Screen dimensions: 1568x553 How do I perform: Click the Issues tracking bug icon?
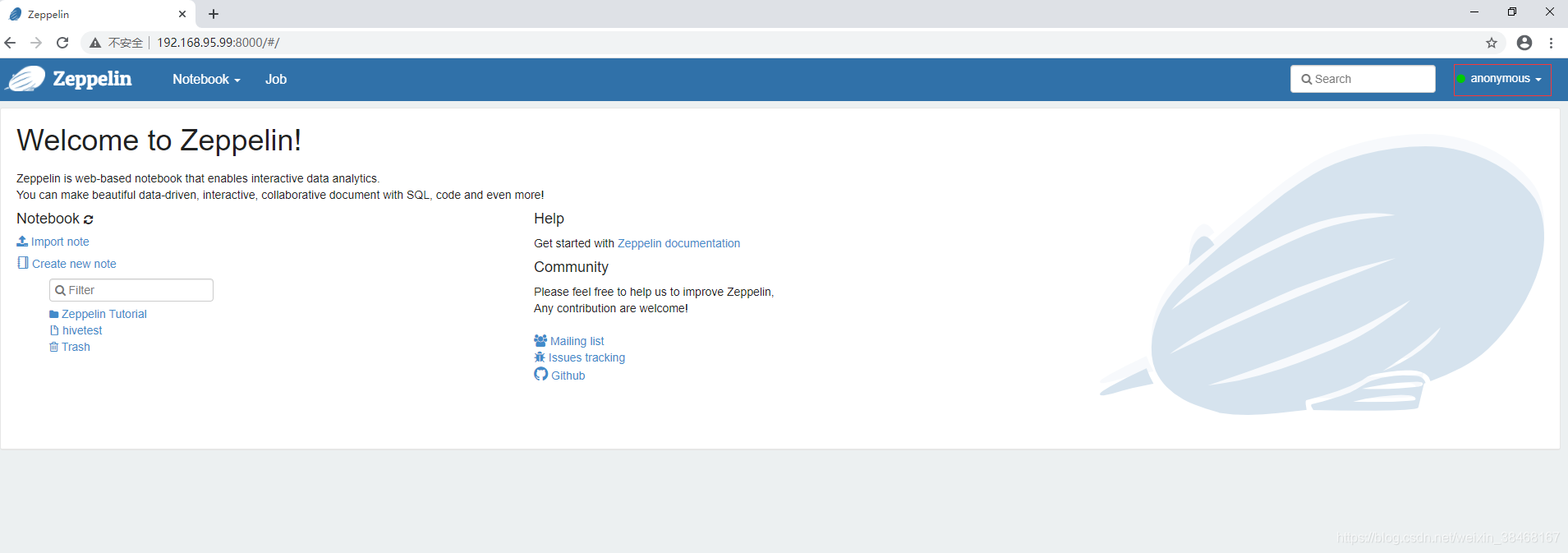coord(540,357)
